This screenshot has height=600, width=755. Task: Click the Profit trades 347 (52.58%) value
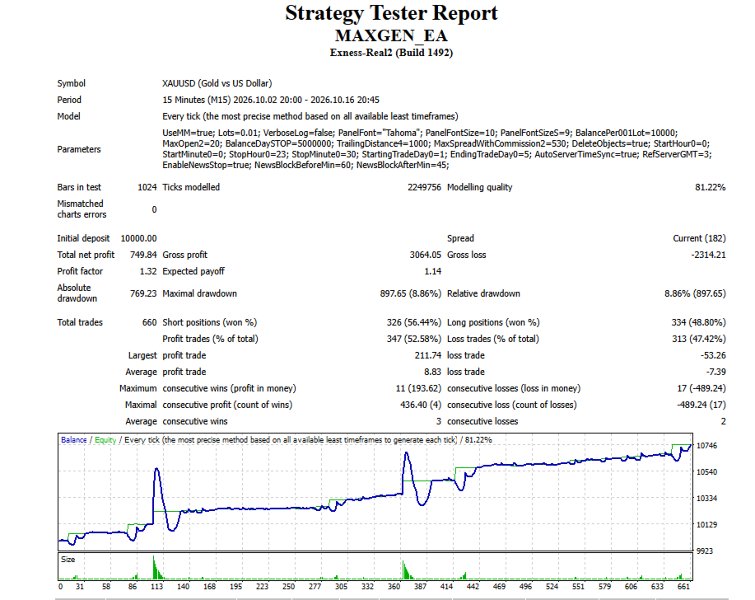[x=414, y=339]
